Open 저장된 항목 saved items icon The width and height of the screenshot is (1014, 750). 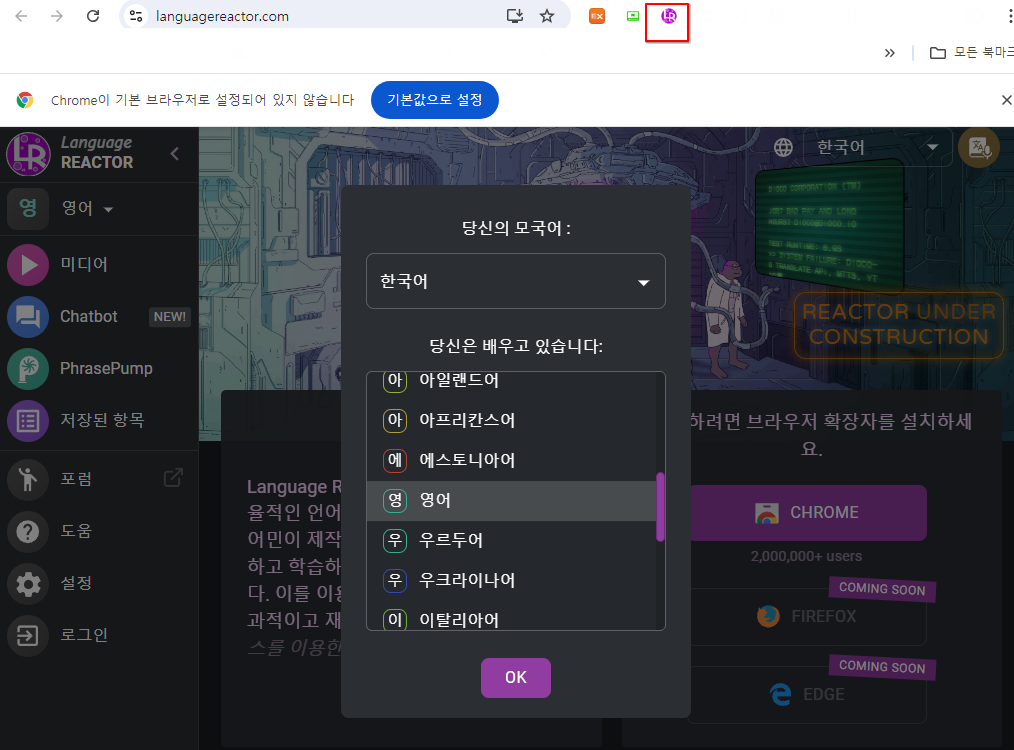[x=28, y=421]
